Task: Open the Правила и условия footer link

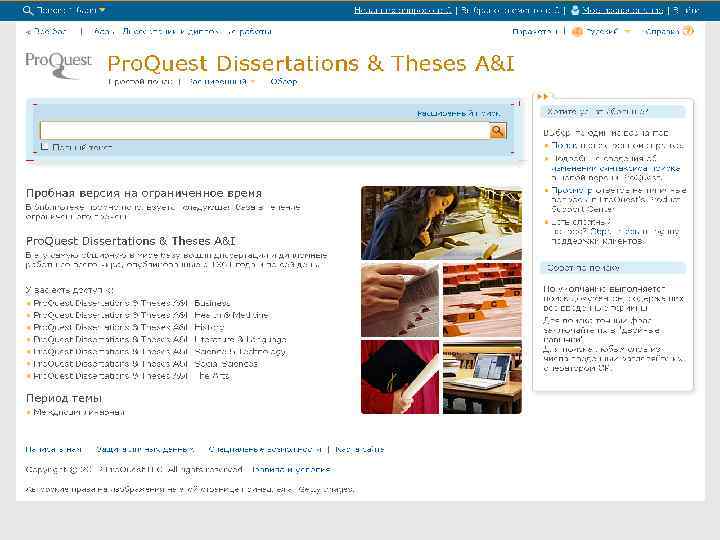Action: coord(292,469)
